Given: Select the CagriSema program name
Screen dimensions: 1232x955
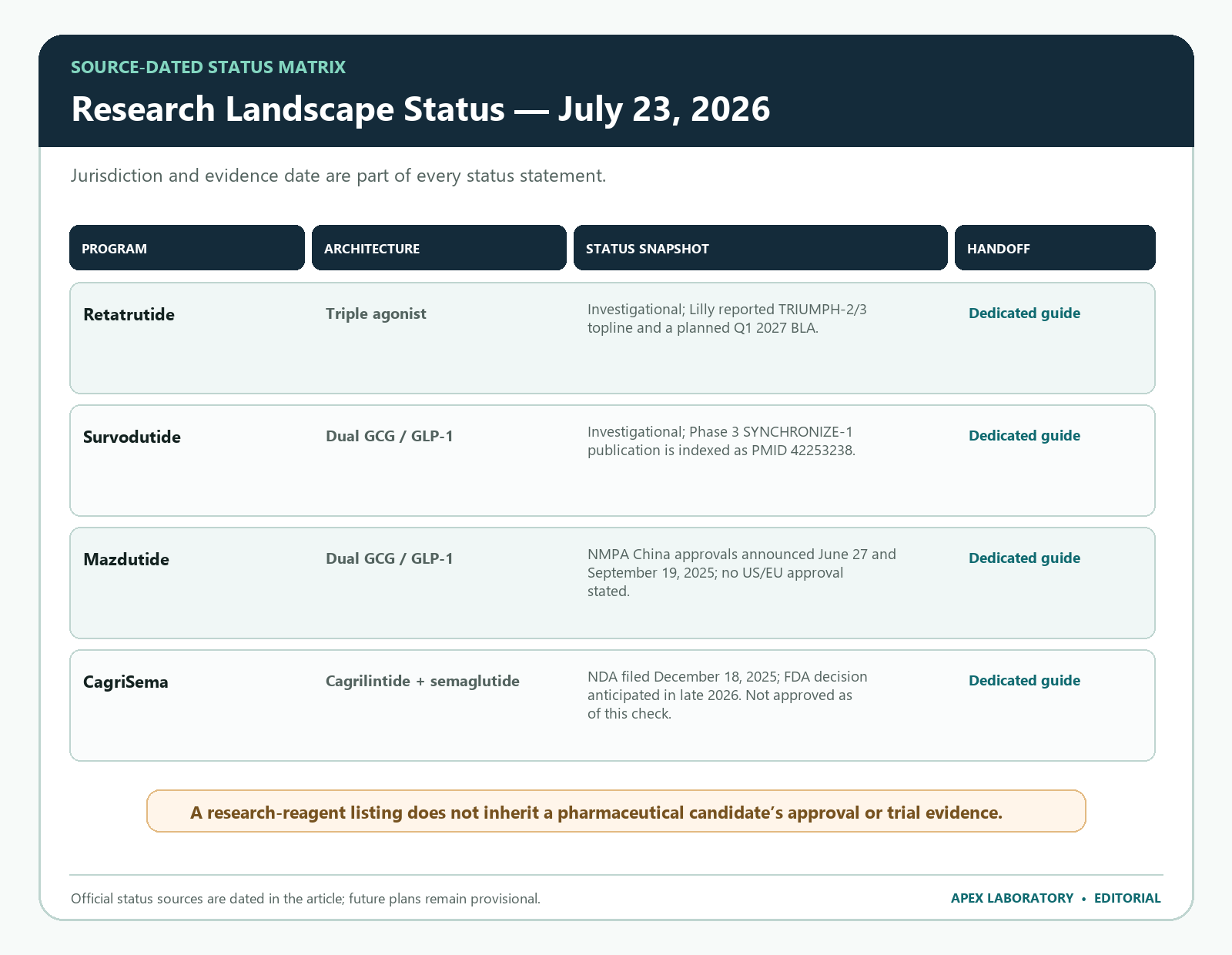Looking at the screenshot, I should 126,682.
